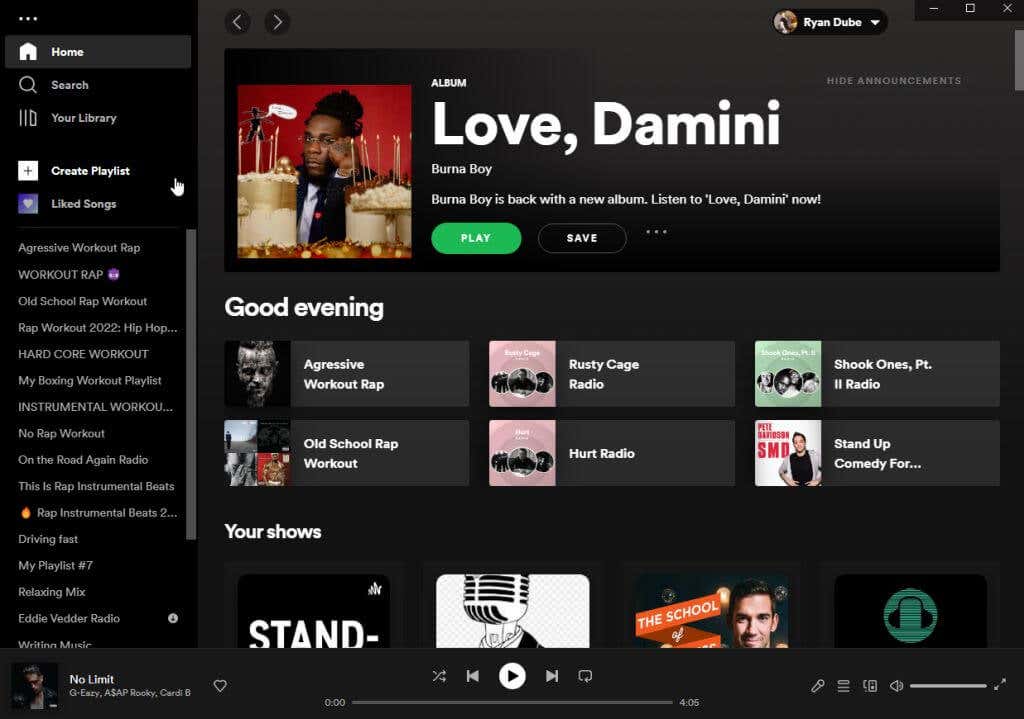1024x719 pixels.
Task: Click the green Play button for Love, Damini
Action: point(476,238)
